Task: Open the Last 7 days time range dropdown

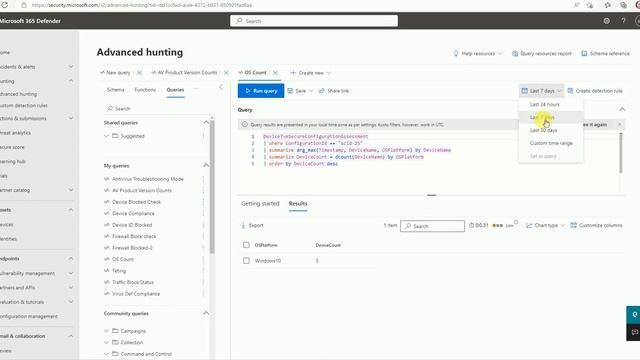Action: (x=541, y=91)
